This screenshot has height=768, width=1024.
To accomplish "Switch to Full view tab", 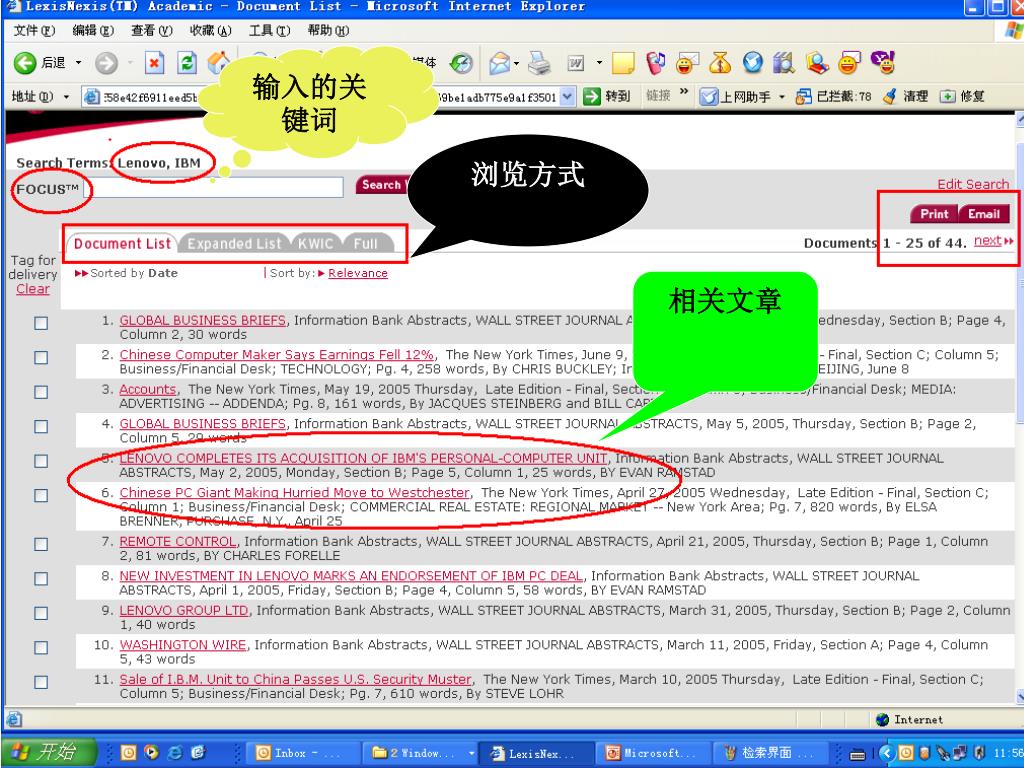I will (x=366, y=244).
